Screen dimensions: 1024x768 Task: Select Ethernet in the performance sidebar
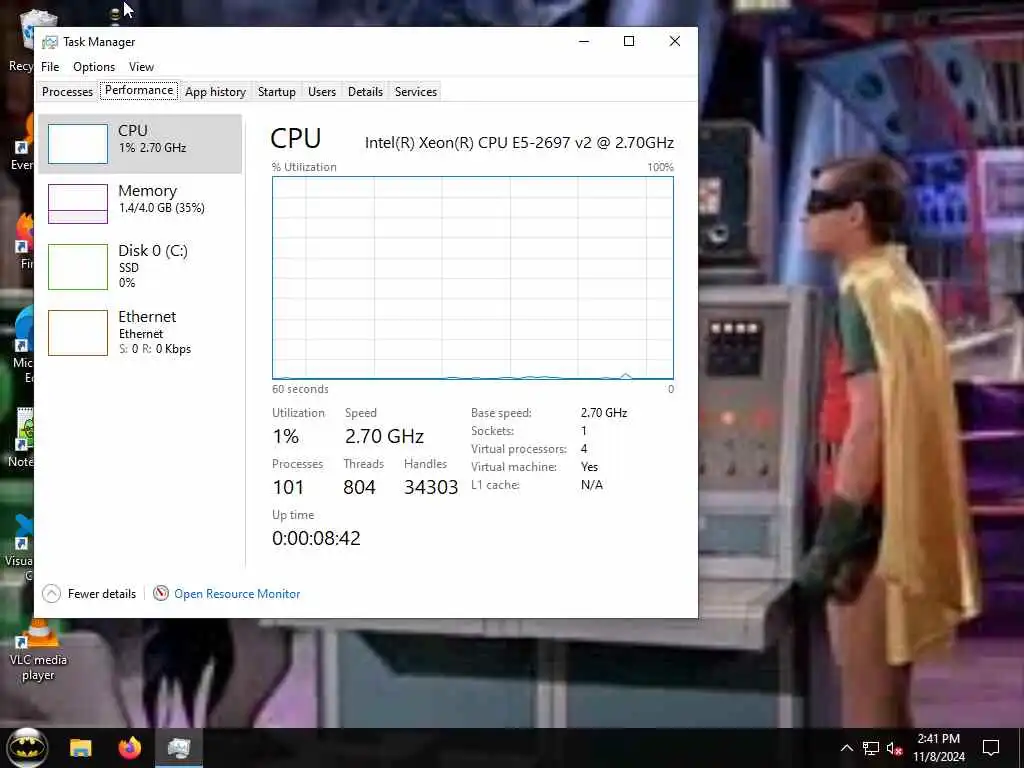(x=140, y=332)
